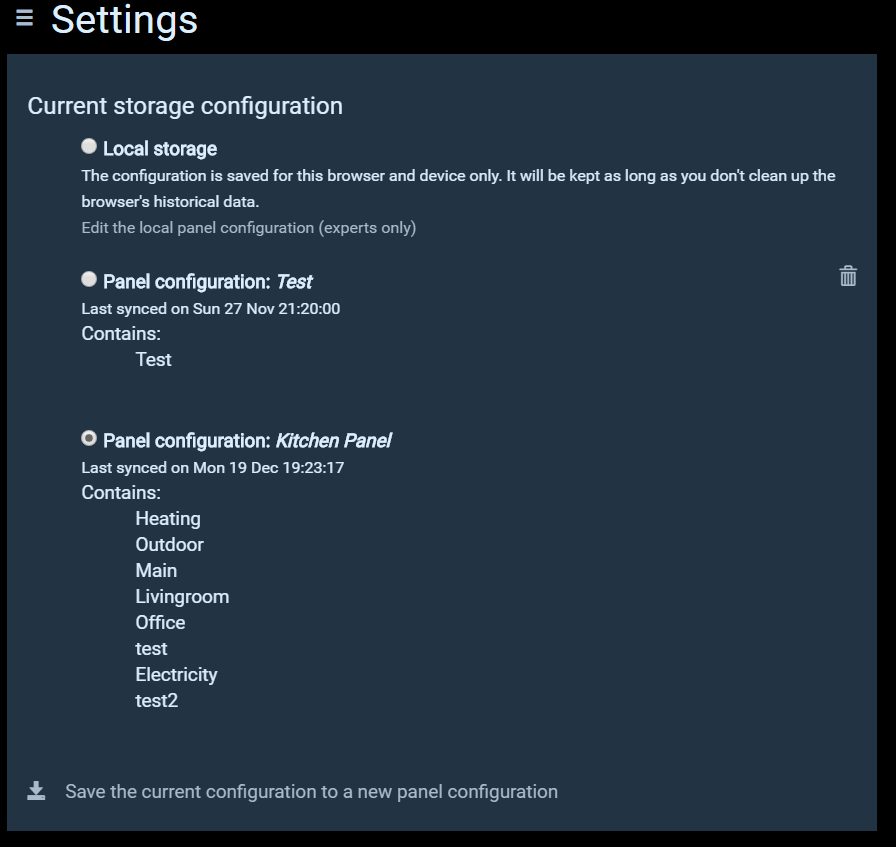Screen dimensions: 896x847
Task: Open the hamburger menu icon
Action: [25, 18]
